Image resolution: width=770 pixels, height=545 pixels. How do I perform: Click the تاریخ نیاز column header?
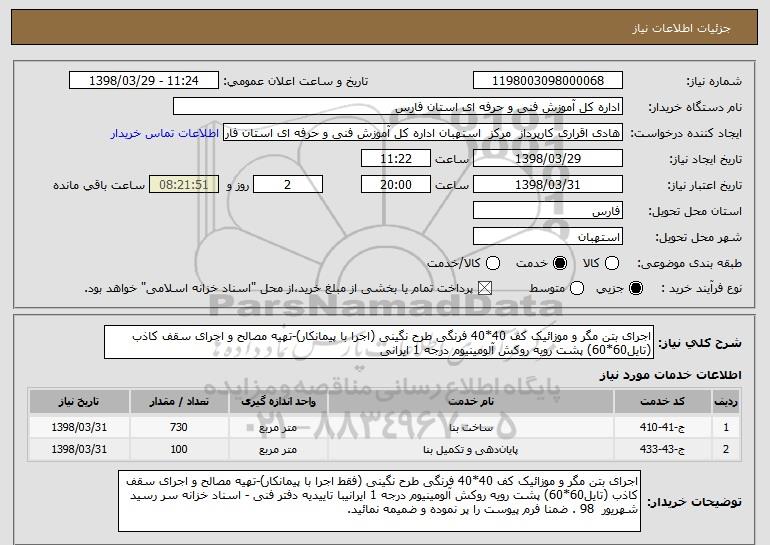coord(79,402)
